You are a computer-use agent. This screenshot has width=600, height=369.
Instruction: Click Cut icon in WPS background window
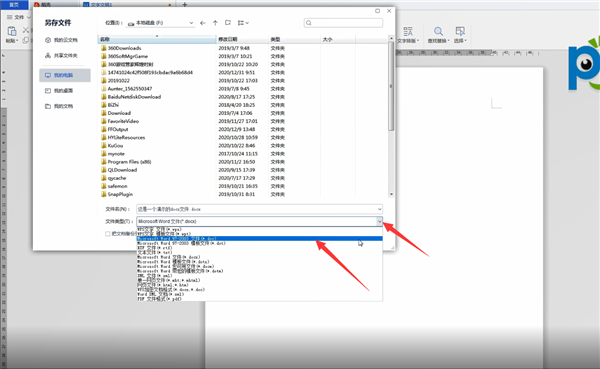point(26,29)
